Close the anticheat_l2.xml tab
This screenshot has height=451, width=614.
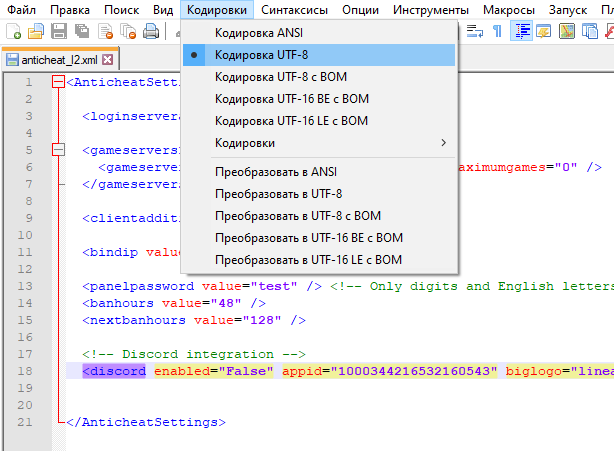pyautogui.click(x=107, y=60)
